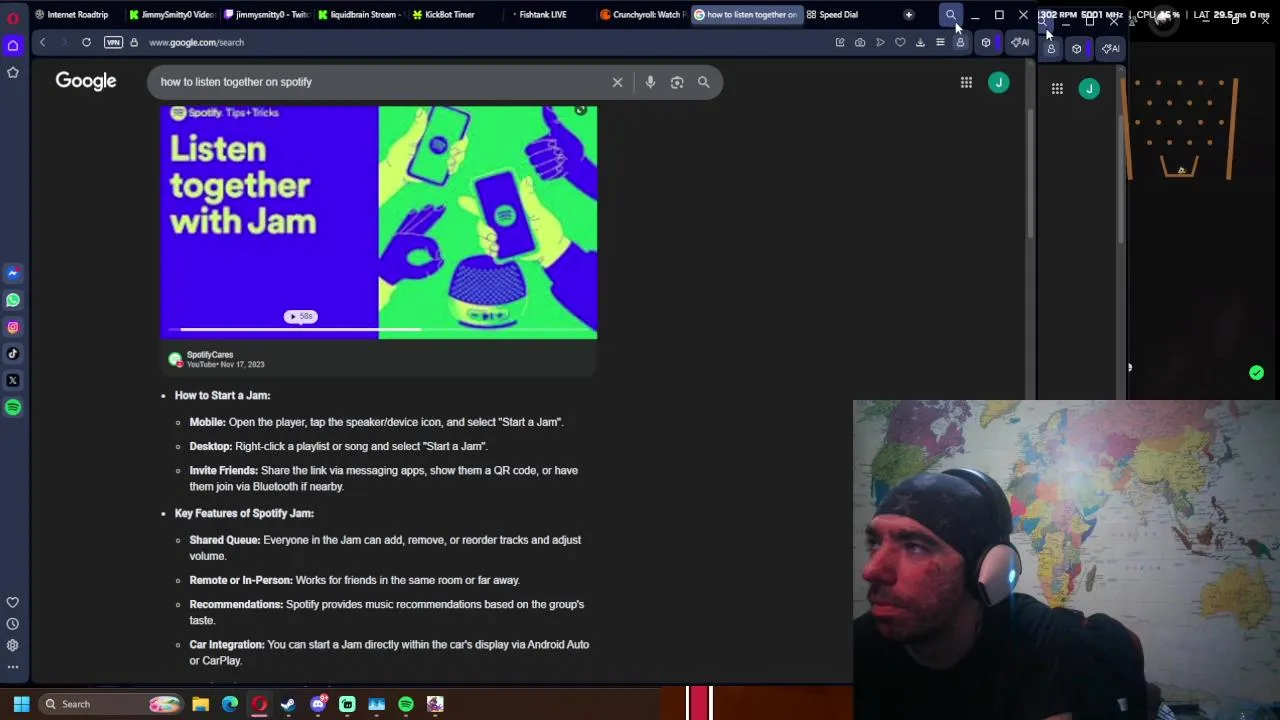Viewport: 1280px width, 720px height.
Task: Click the reload page button
Action: tap(86, 42)
